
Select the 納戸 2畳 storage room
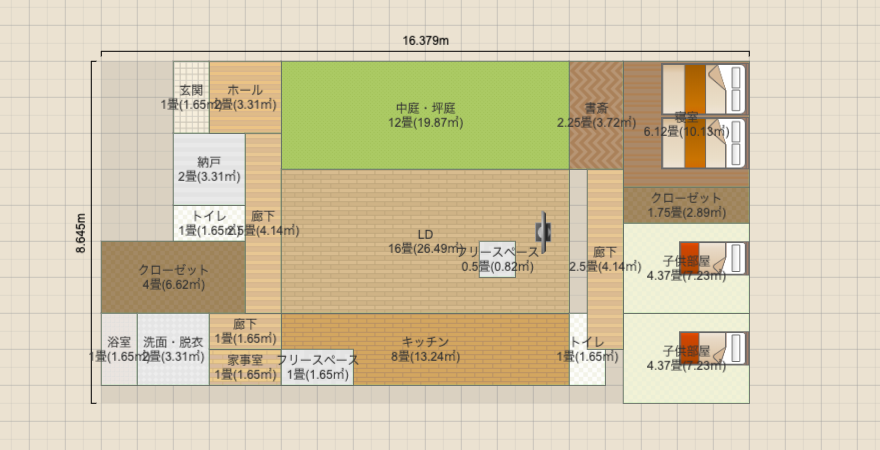209,169
